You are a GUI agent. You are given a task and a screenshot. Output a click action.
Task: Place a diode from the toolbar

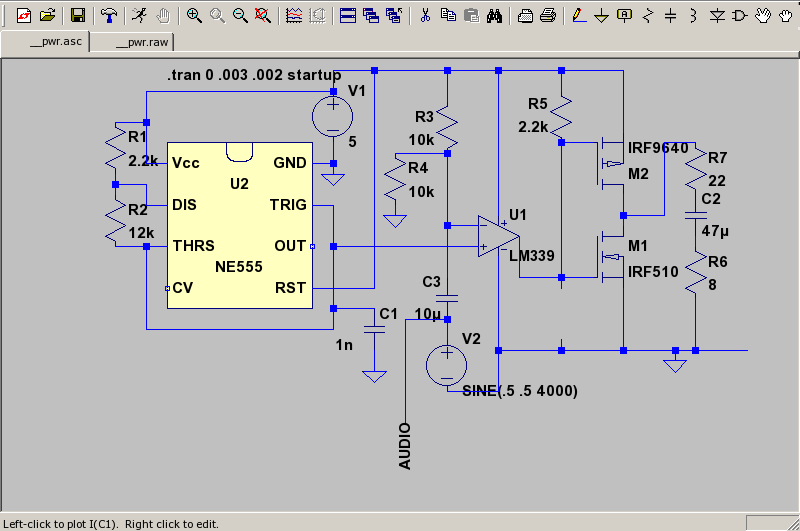point(717,16)
